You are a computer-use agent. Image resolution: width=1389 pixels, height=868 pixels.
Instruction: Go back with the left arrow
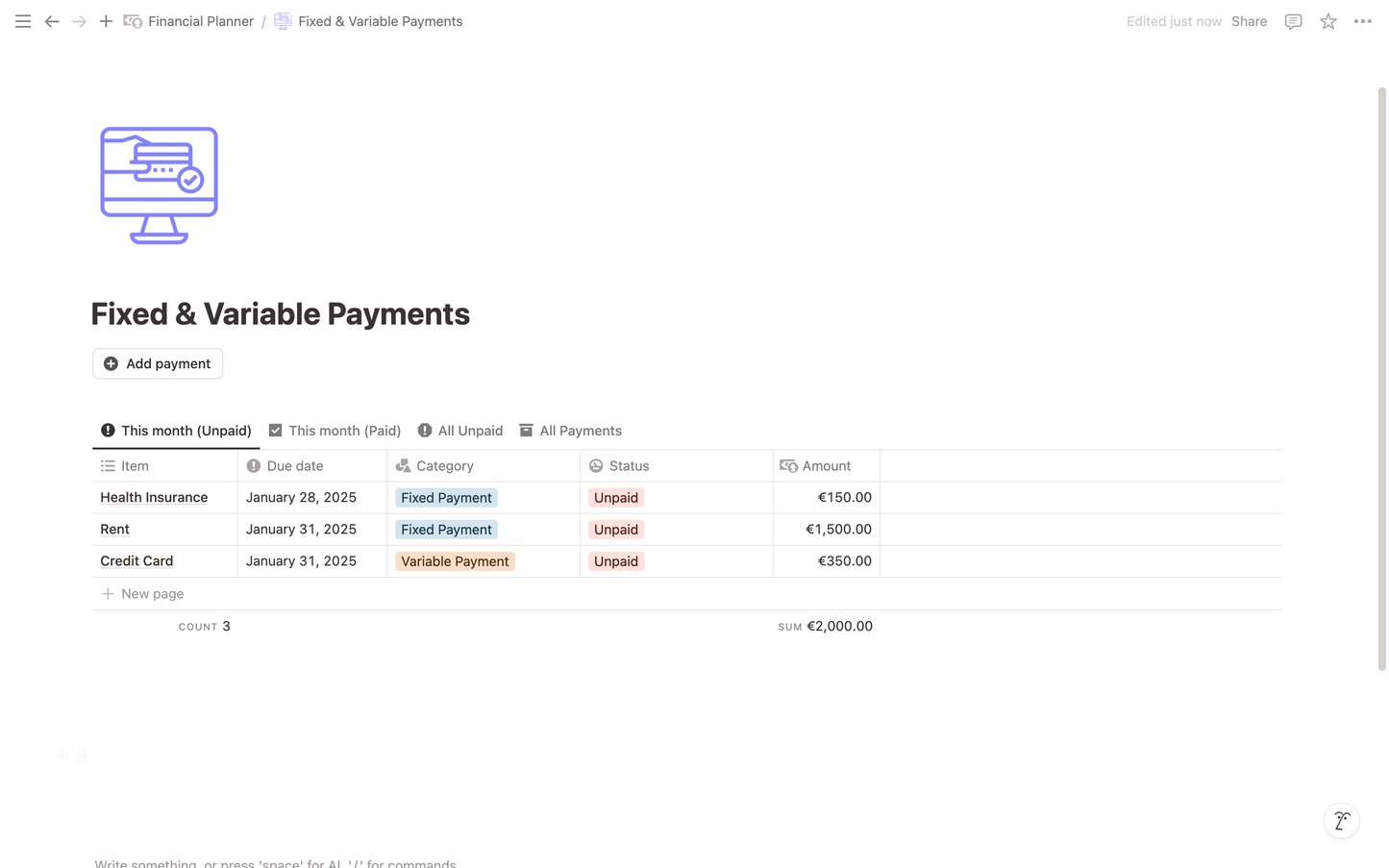point(52,21)
